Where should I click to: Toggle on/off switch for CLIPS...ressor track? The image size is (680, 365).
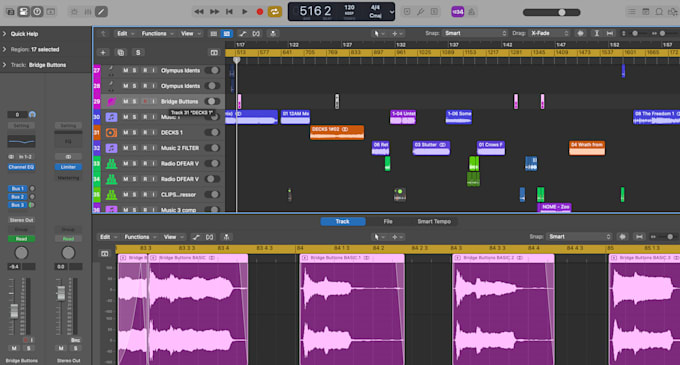click(x=212, y=195)
